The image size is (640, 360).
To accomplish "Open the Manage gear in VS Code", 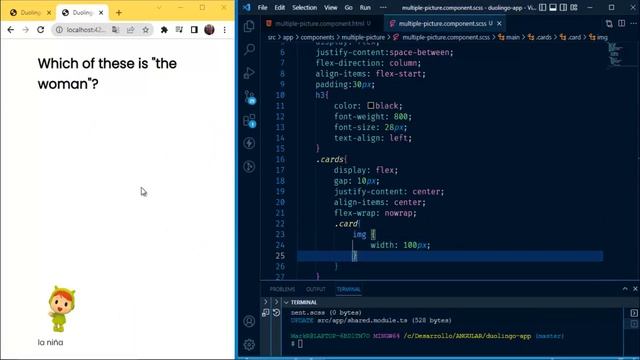I will tap(249, 344).
